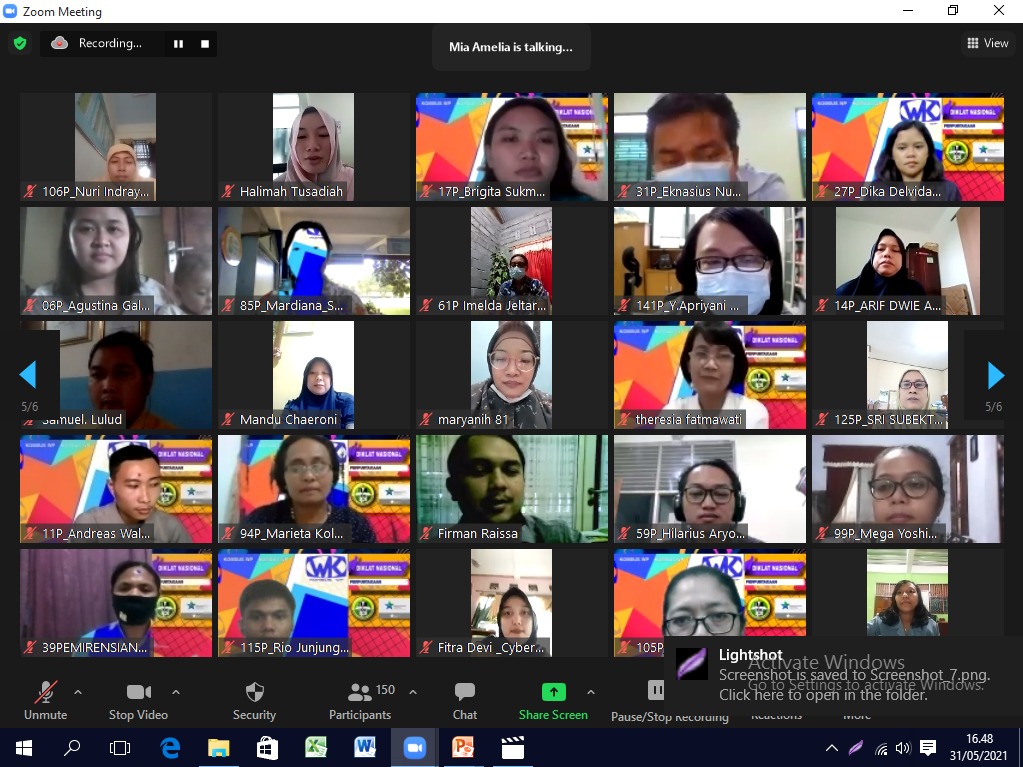Select the 31P_Eknasius Nu video tile
The height and width of the screenshot is (767, 1023).
point(710,147)
